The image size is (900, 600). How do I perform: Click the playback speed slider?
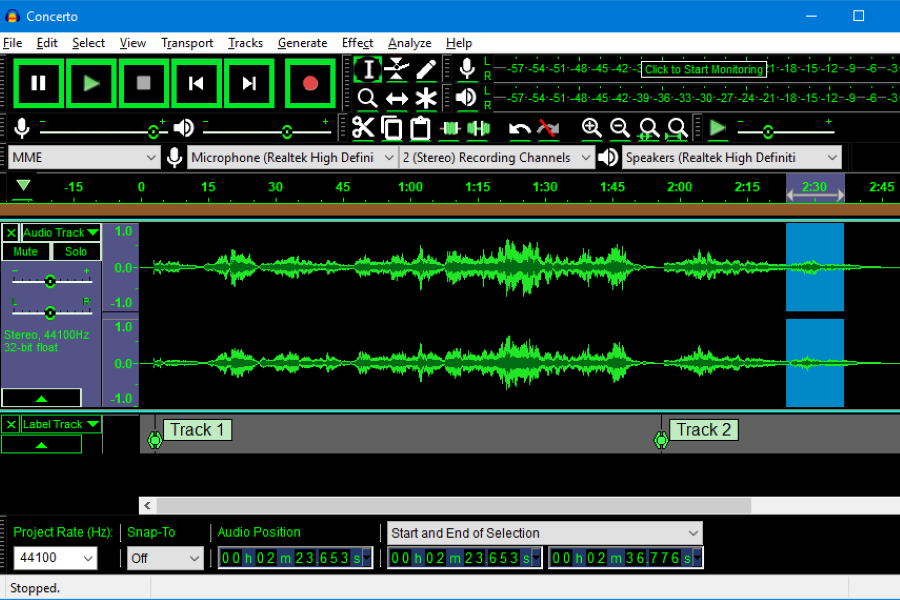pyautogui.click(x=785, y=132)
